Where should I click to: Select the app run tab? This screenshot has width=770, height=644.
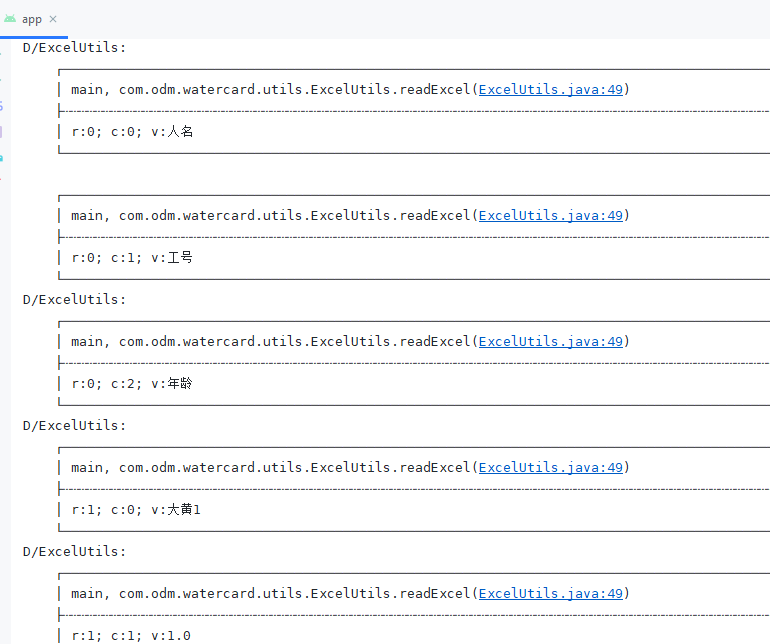pyautogui.click(x=32, y=19)
